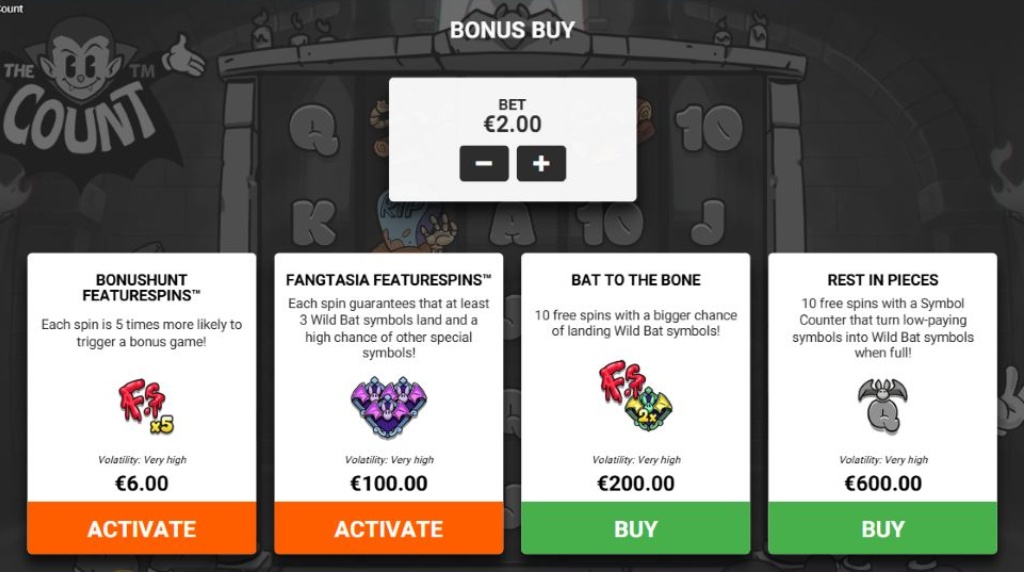Screen dimensions: 1024x572
Task: Activate Fangtasia FeatureSpins for €100.00
Action: (x=389, y=528)
